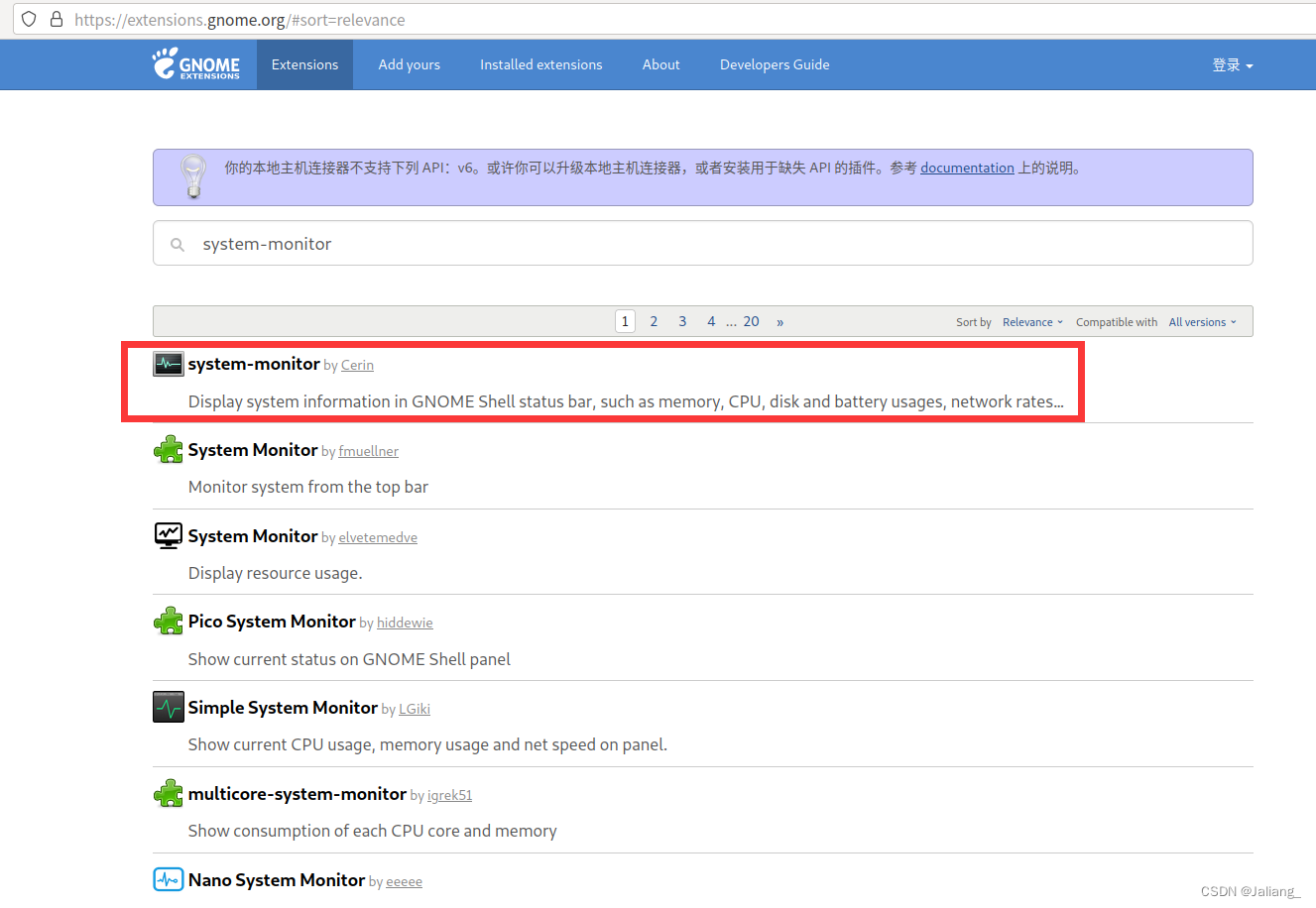Click the padlock icon in the address bar
Viewport: 1316px width, 908px height.
[x=57, y=19]
